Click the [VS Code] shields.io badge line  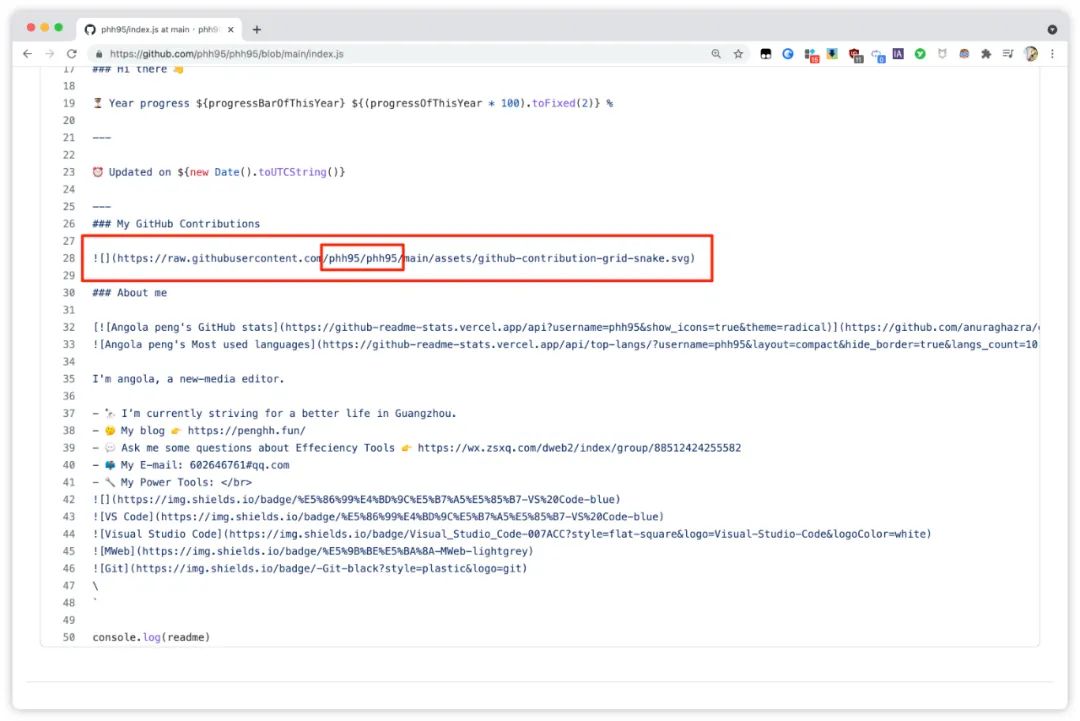tap(378, 516)
